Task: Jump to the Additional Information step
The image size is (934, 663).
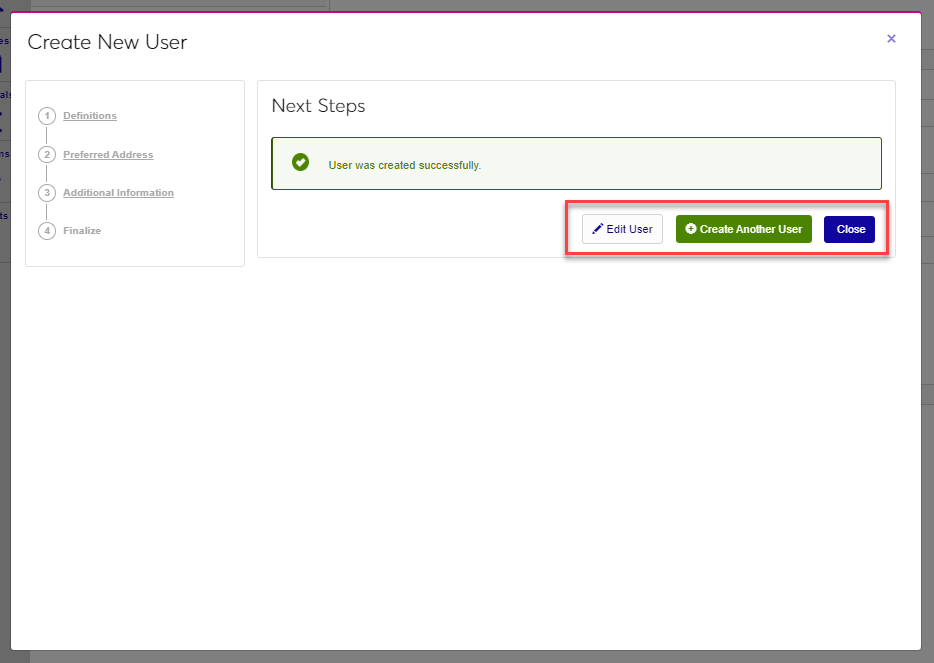Action: point(118,193)
